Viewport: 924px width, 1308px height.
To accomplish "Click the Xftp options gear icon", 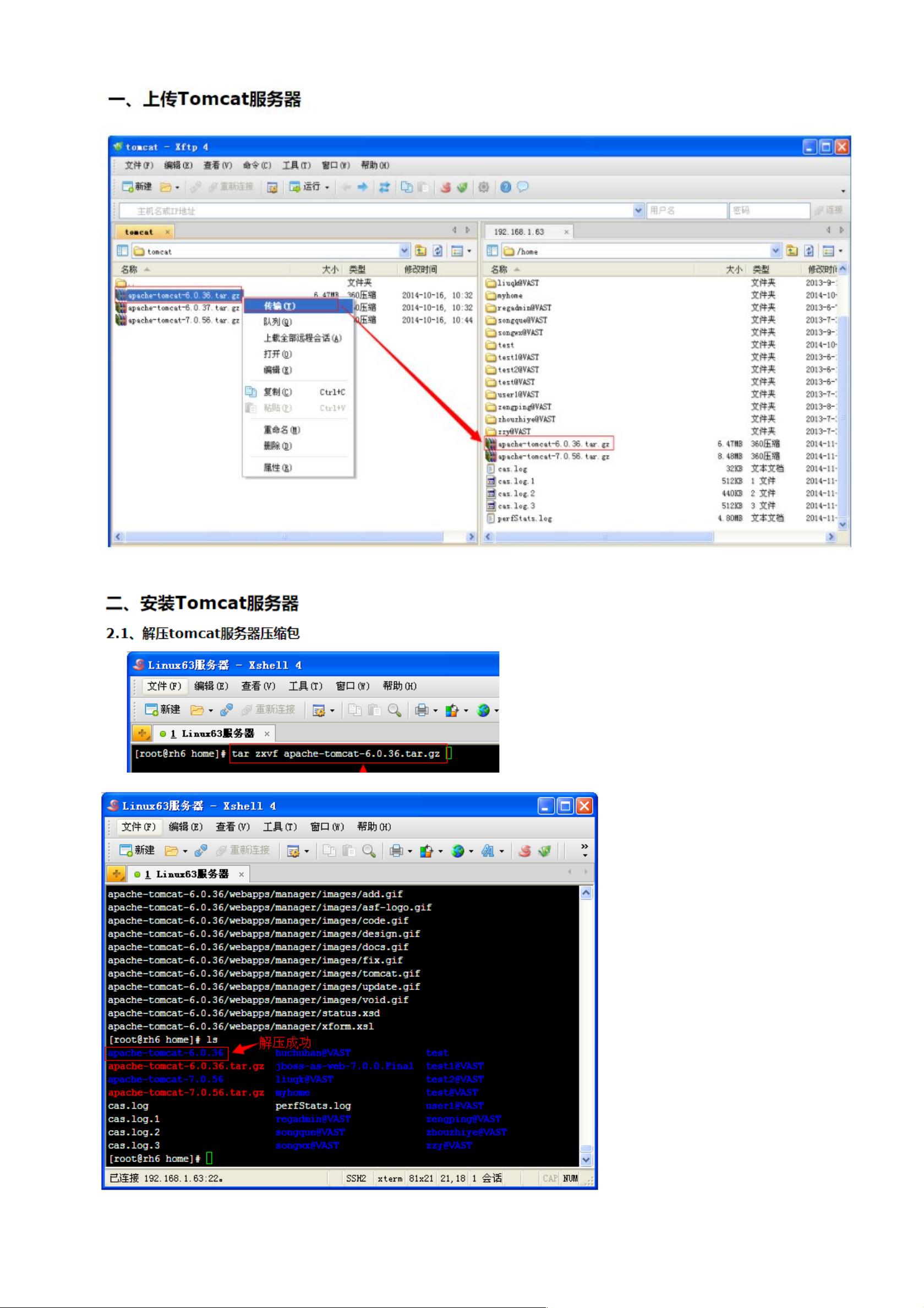I will [x=483, y=187].
